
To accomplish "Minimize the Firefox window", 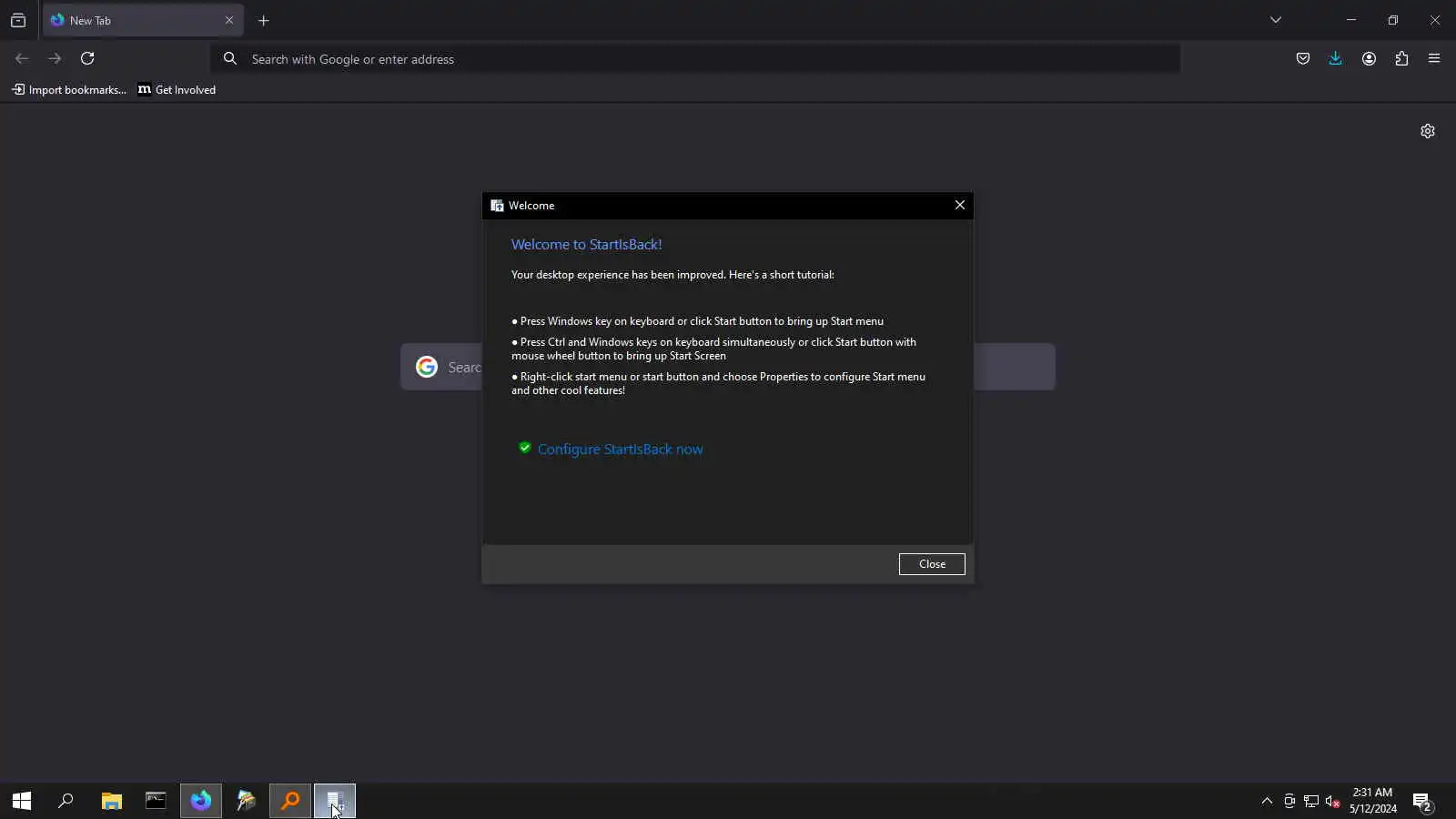I will (1351, 20).
